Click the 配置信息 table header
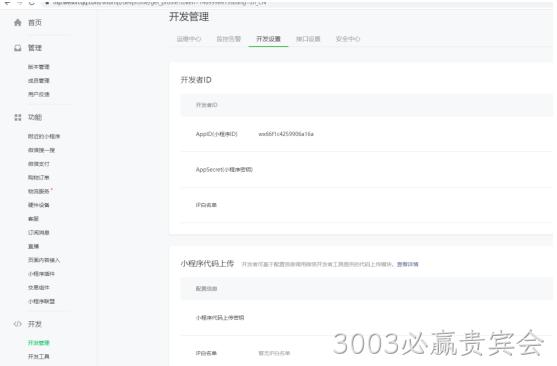The image size is (557, 366). point(206,289)
